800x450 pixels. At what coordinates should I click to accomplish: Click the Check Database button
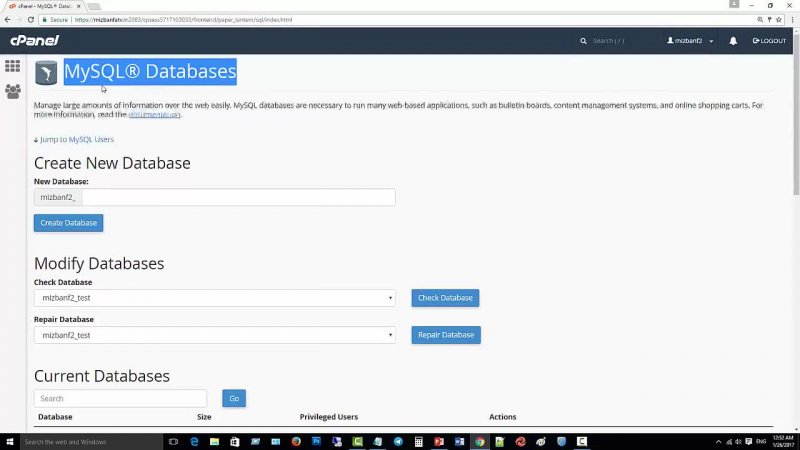tap(445, 298)
